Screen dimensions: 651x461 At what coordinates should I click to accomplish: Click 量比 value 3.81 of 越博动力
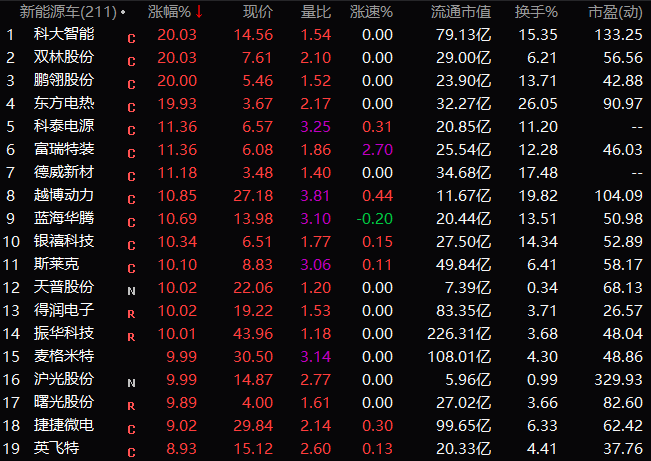point(316,196)
